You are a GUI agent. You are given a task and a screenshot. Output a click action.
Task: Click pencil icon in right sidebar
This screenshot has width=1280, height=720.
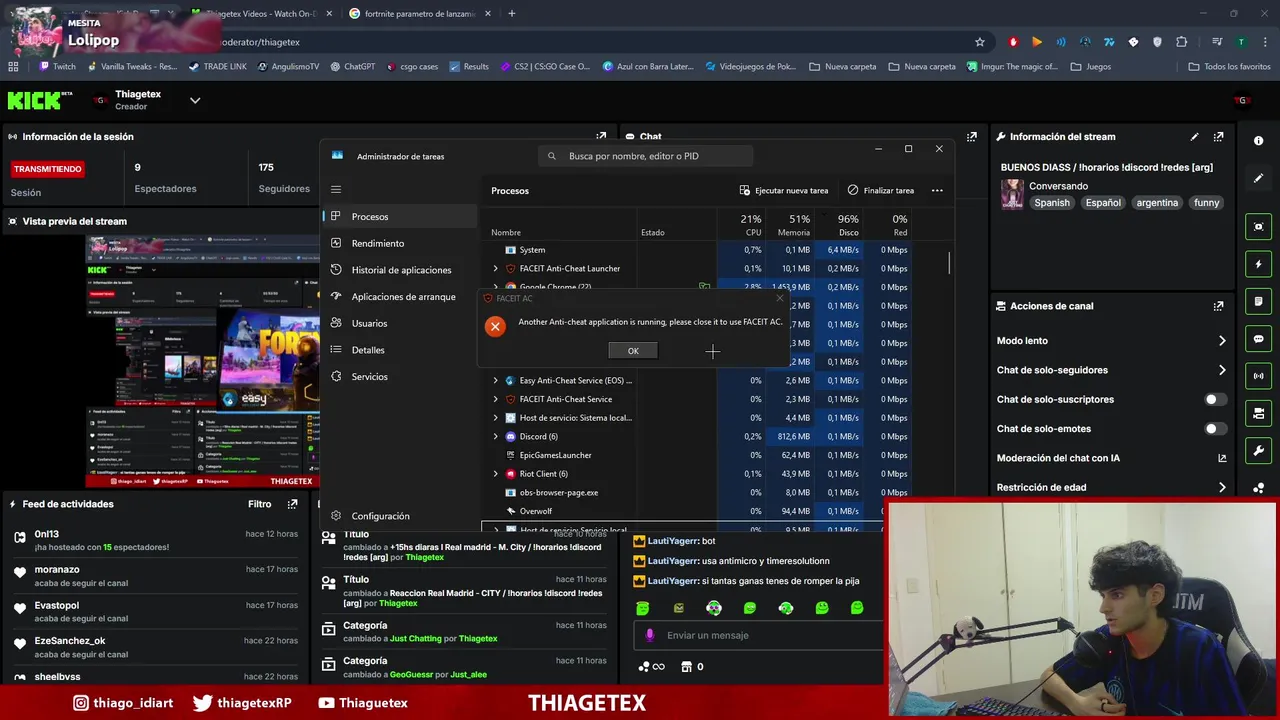click(1258, 178)
